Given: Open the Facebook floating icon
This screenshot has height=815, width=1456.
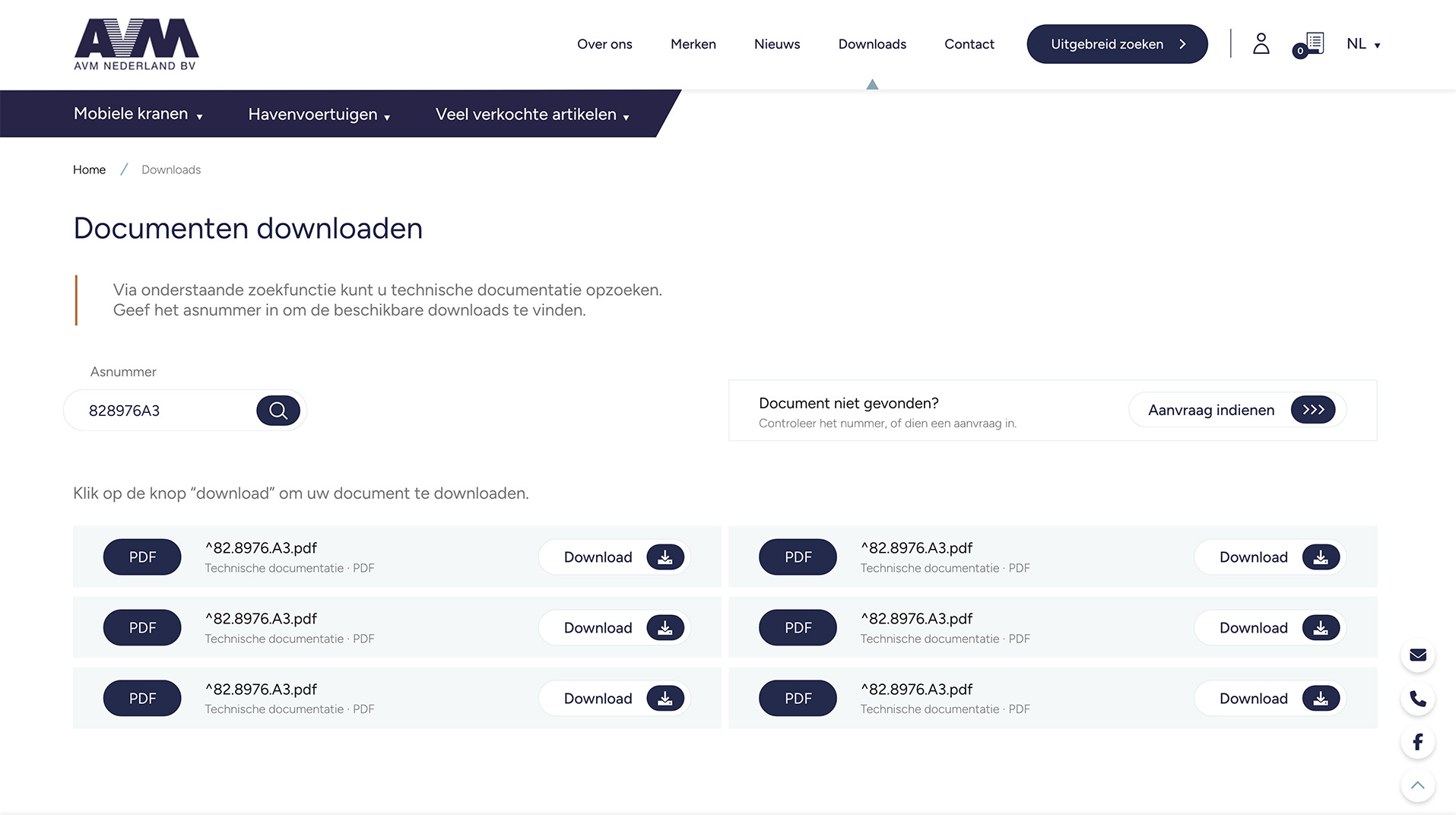Looking at the screenshot, I should pyautogui.click(x=1418, y=742).
